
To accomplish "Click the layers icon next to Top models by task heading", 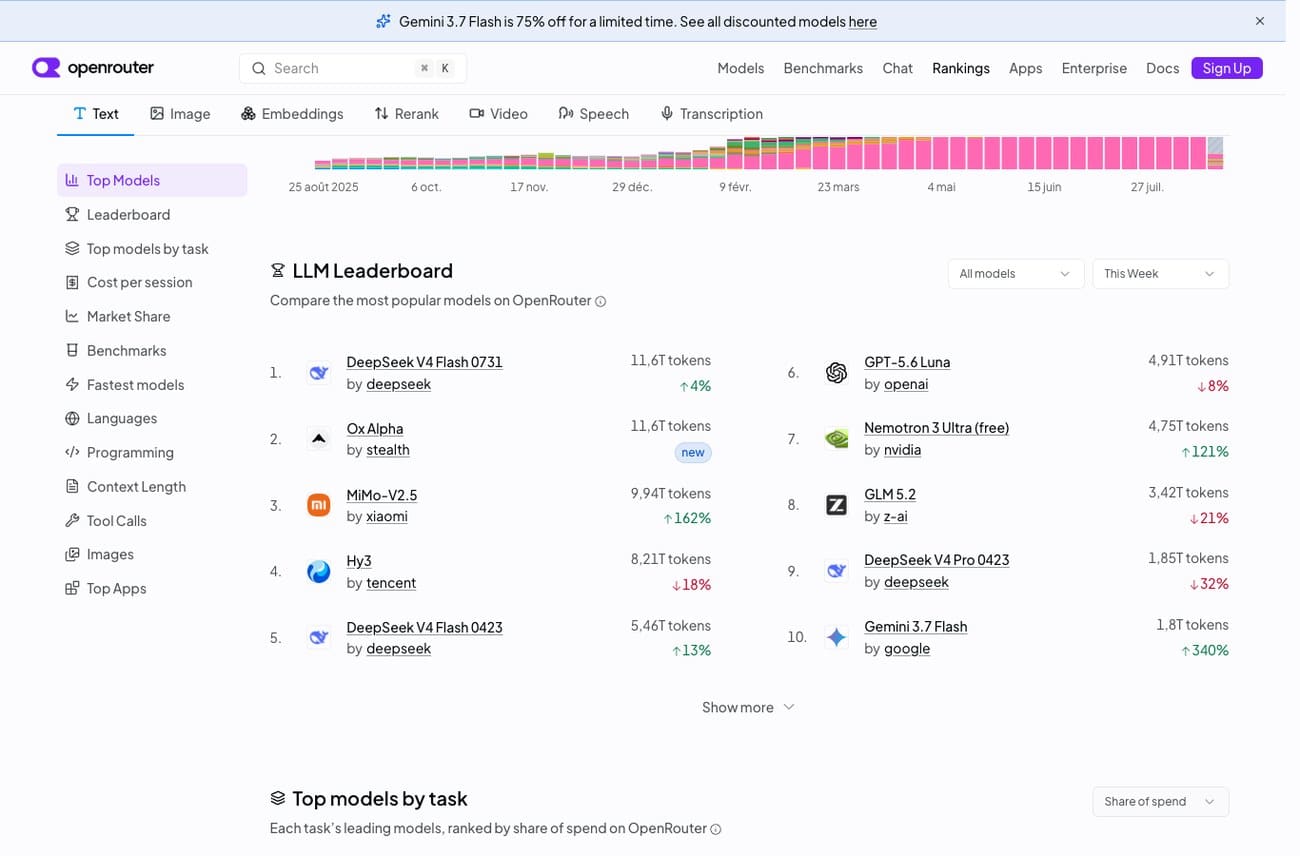I will 278,799.
